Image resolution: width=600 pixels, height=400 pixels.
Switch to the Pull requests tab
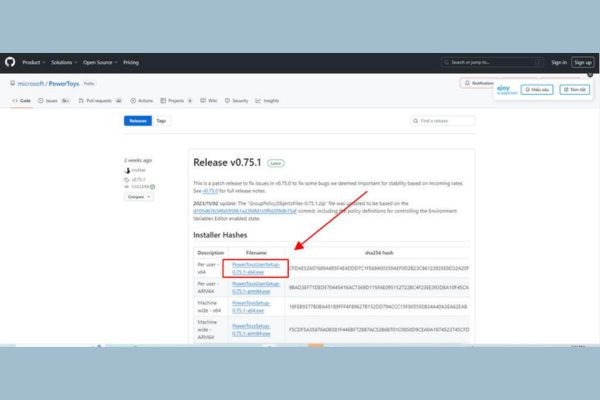point(100,101)
